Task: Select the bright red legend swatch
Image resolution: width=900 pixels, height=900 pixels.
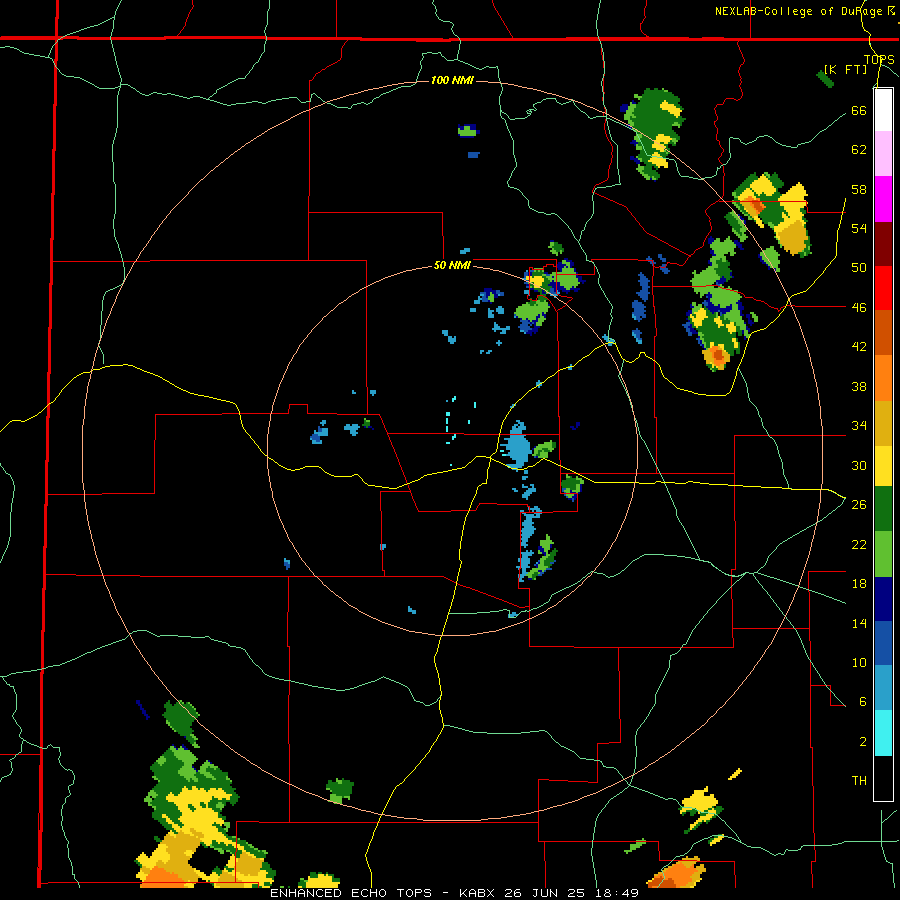Action: pos(883,288)
